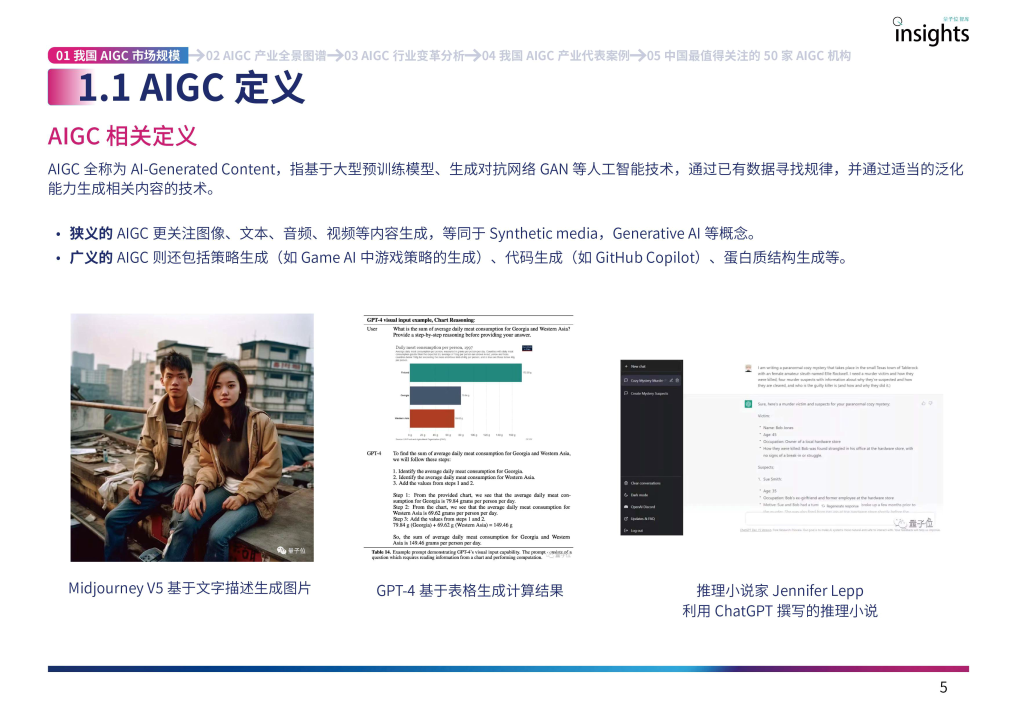Give a thumbs down on the ChatGPT response
Image resolution: width=1017 pixels, height=720 pixels.
click(x=931, y=403)
